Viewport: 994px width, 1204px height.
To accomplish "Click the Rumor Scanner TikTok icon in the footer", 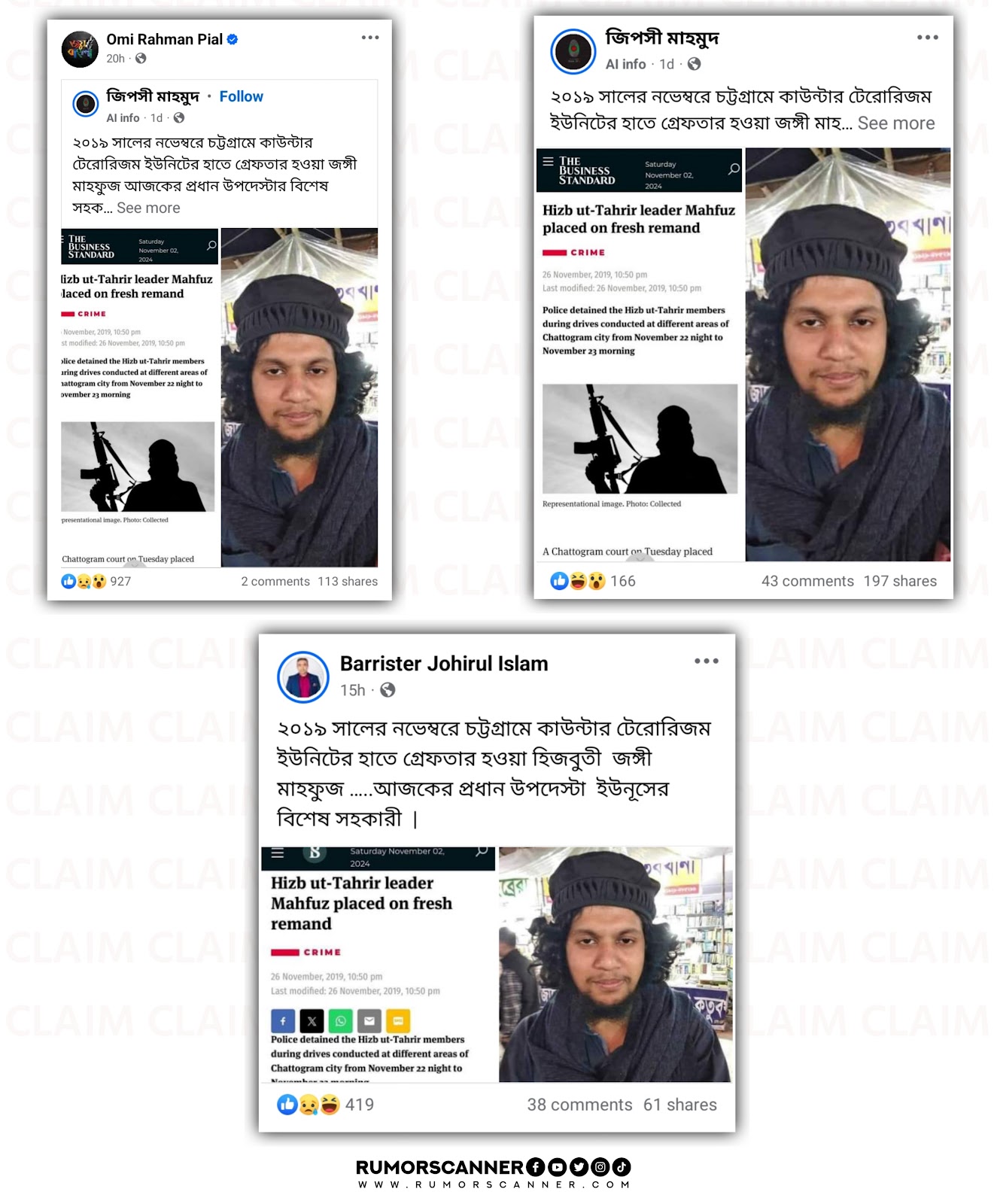I will [621, 1167].
